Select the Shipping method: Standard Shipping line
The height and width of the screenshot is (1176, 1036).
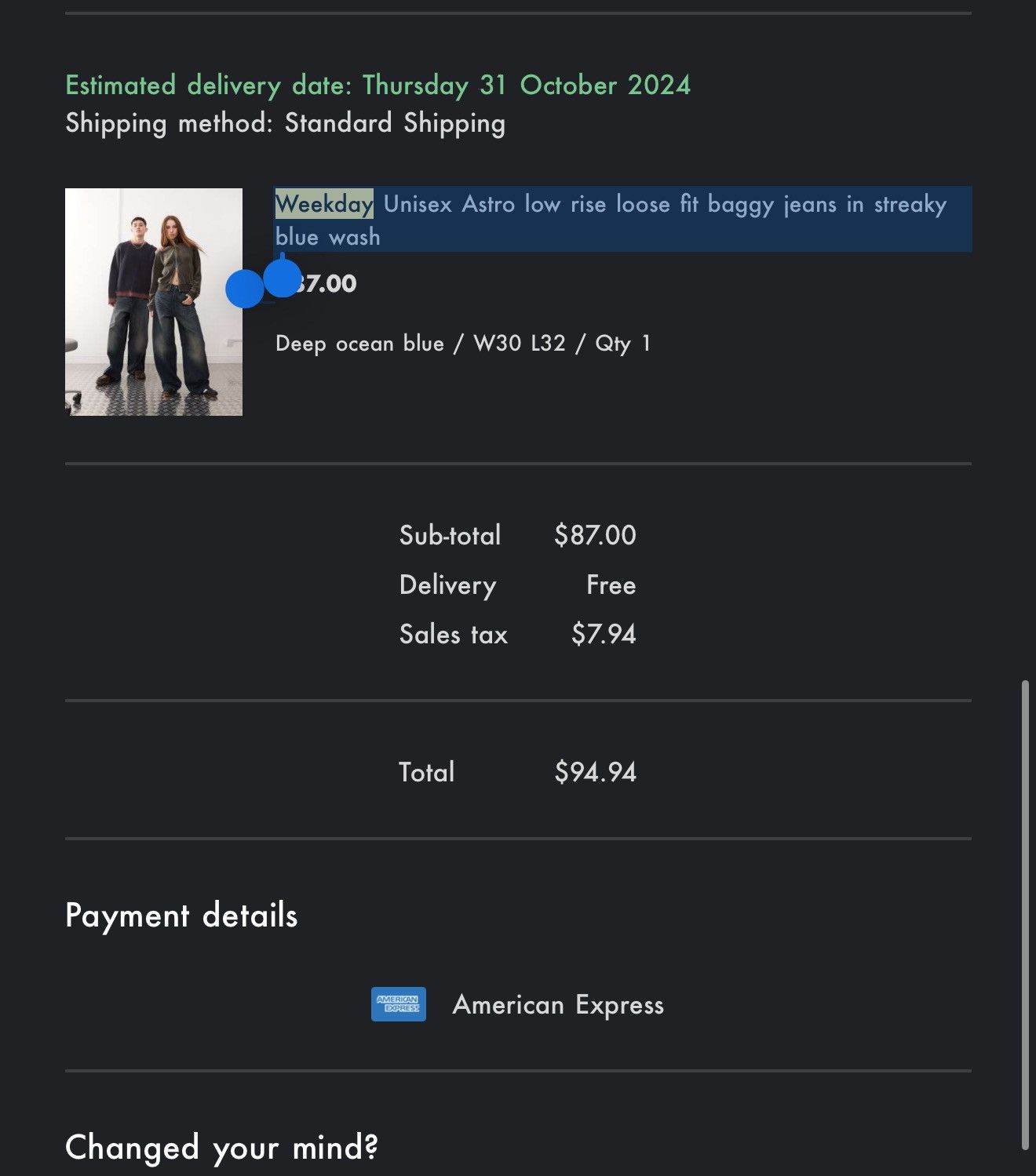click(285, 123)
